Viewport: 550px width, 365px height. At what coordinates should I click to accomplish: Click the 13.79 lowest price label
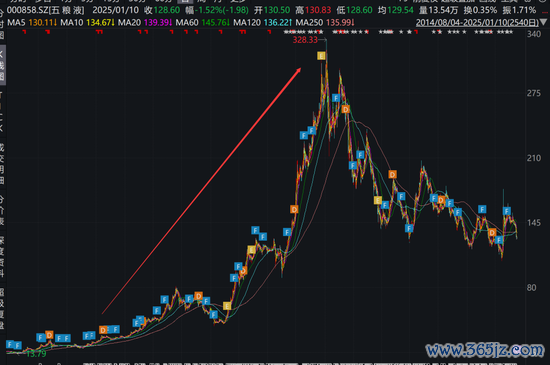click(36, 354)
